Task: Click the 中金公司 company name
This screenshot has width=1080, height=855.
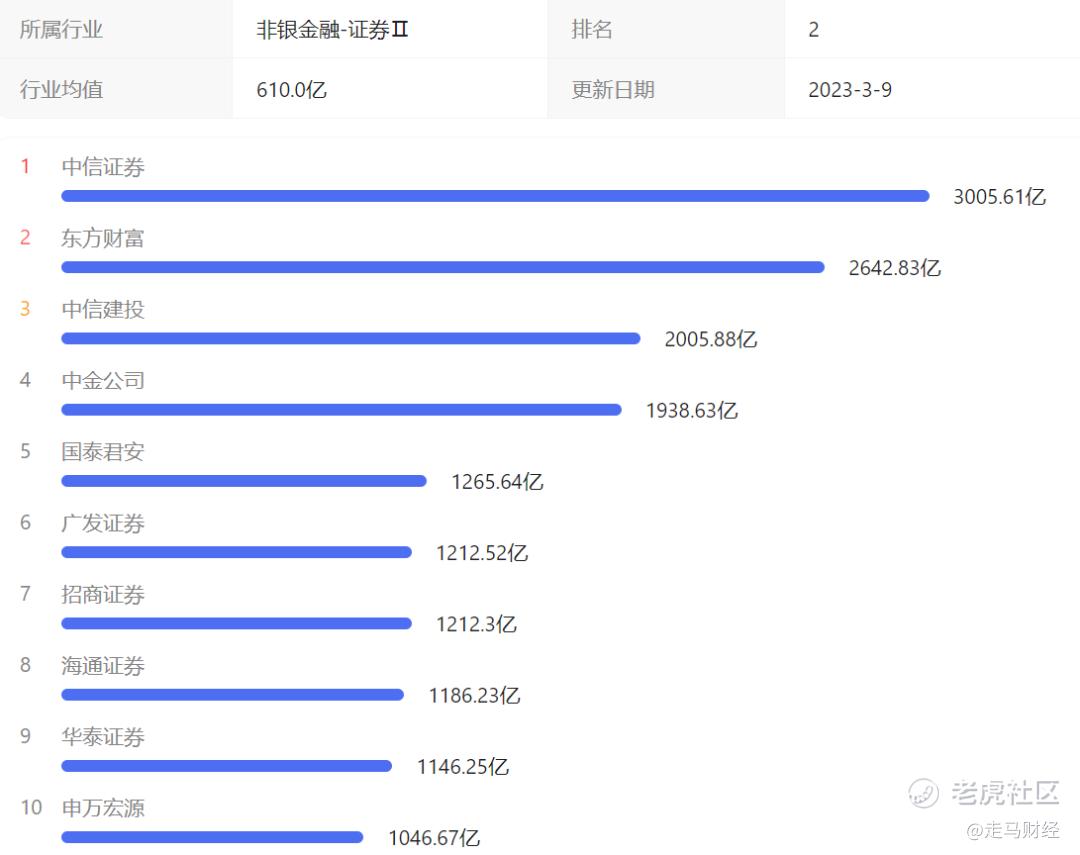Action: 103,380
